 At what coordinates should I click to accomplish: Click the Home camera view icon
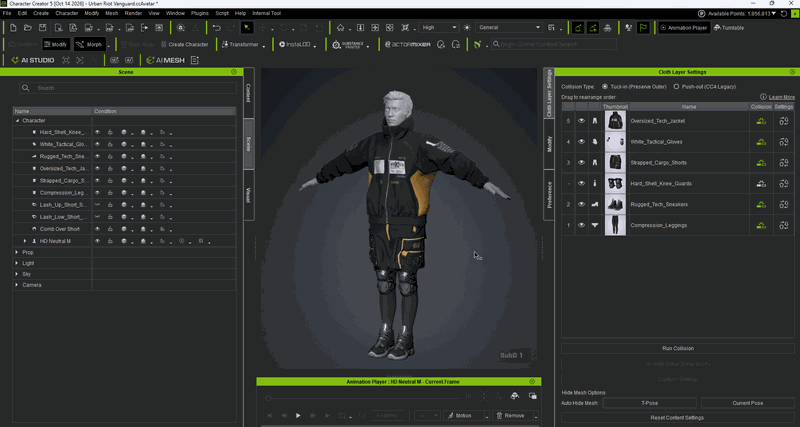pyautogui.click(x=340, y=28)
